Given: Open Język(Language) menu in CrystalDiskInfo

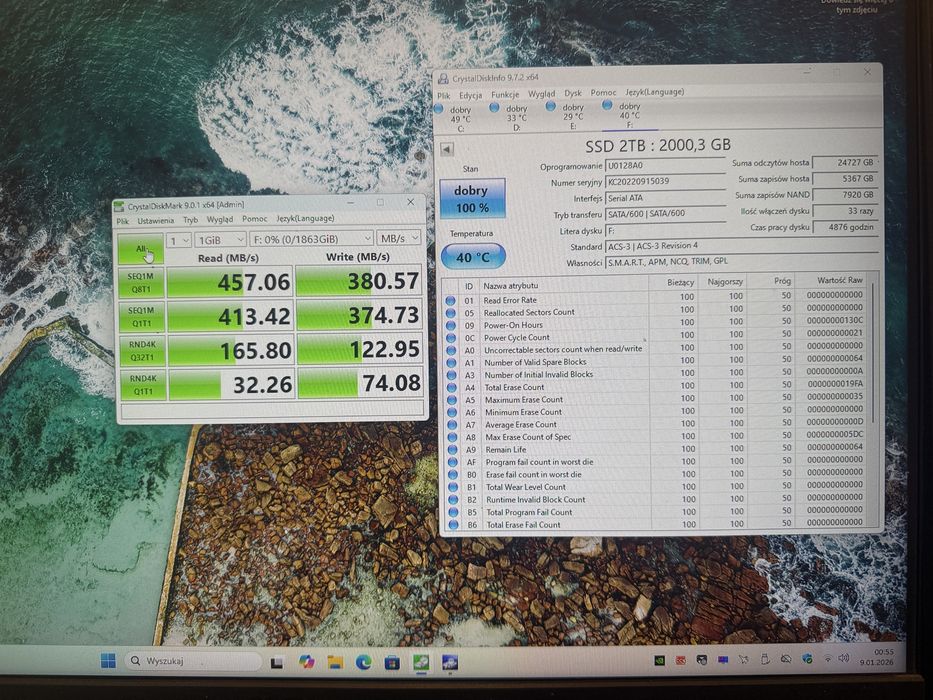Looking at the screenshot, I should tap(655, 92).
